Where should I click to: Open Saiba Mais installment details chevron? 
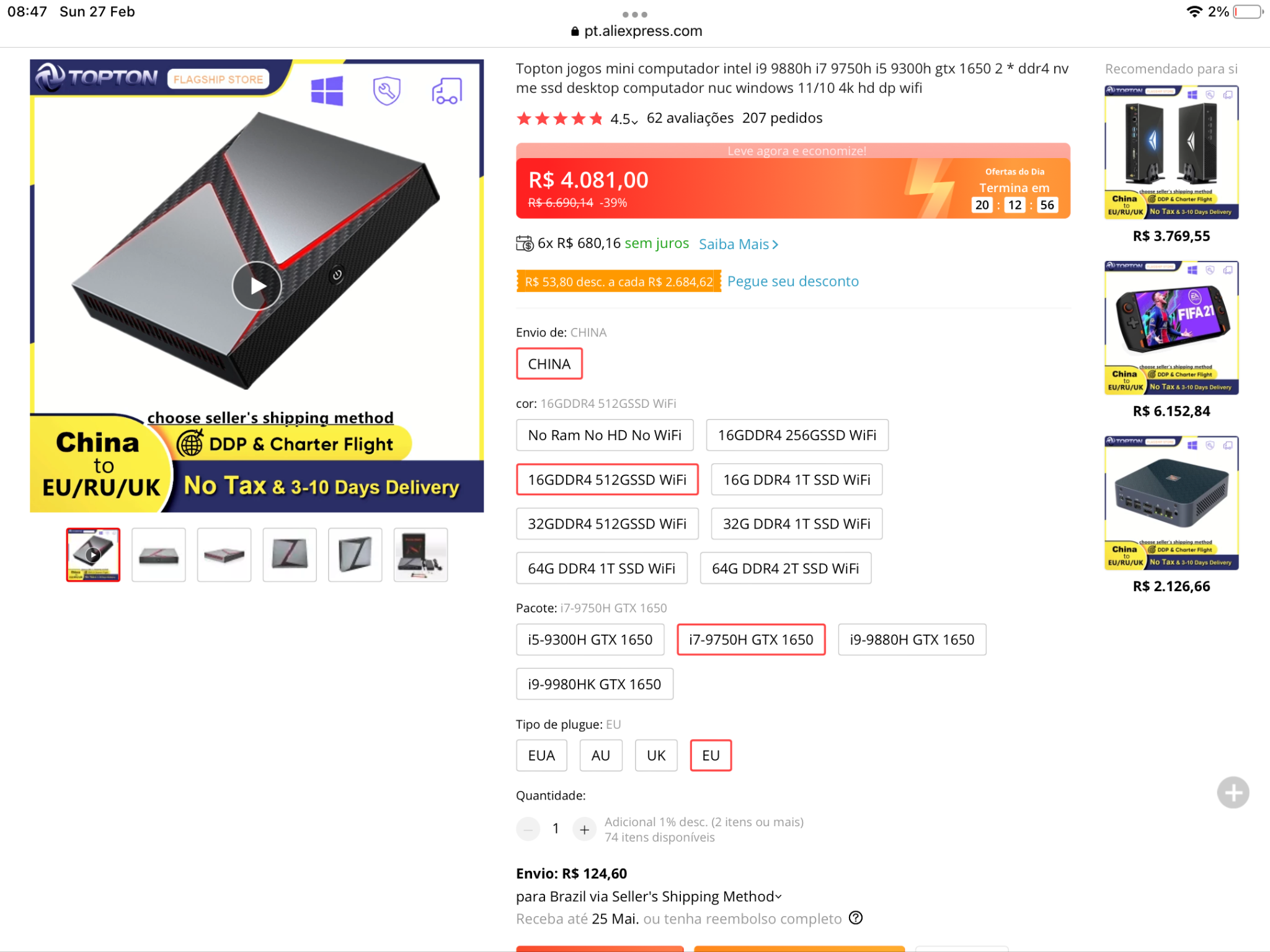(x=775, y=245)
